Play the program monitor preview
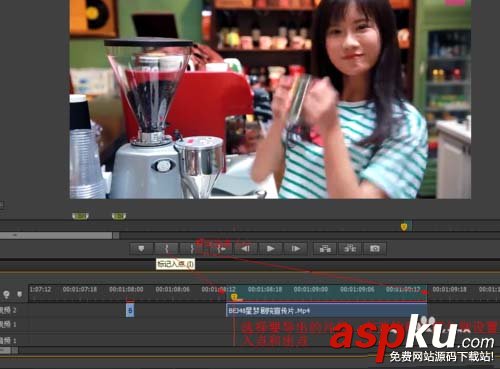This screenshot has height=369, width=500. [271, 249]
